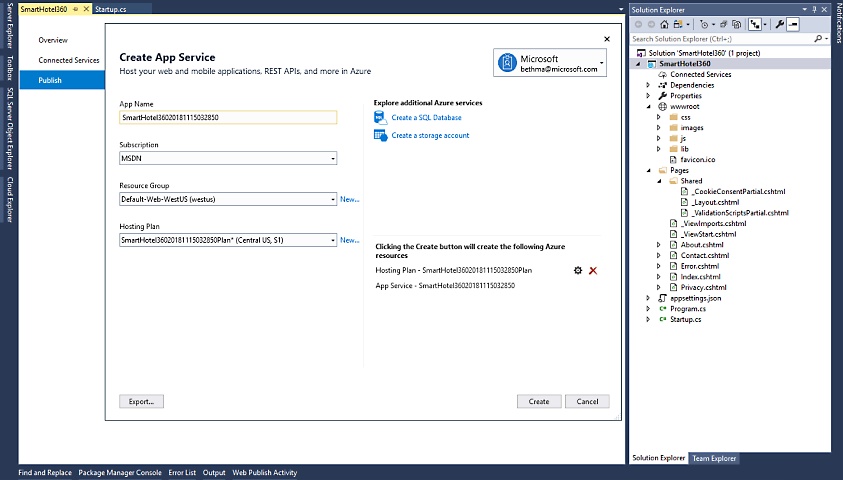
Task: Switch to the Startup.cs editor tab
Action: [110, 9]
